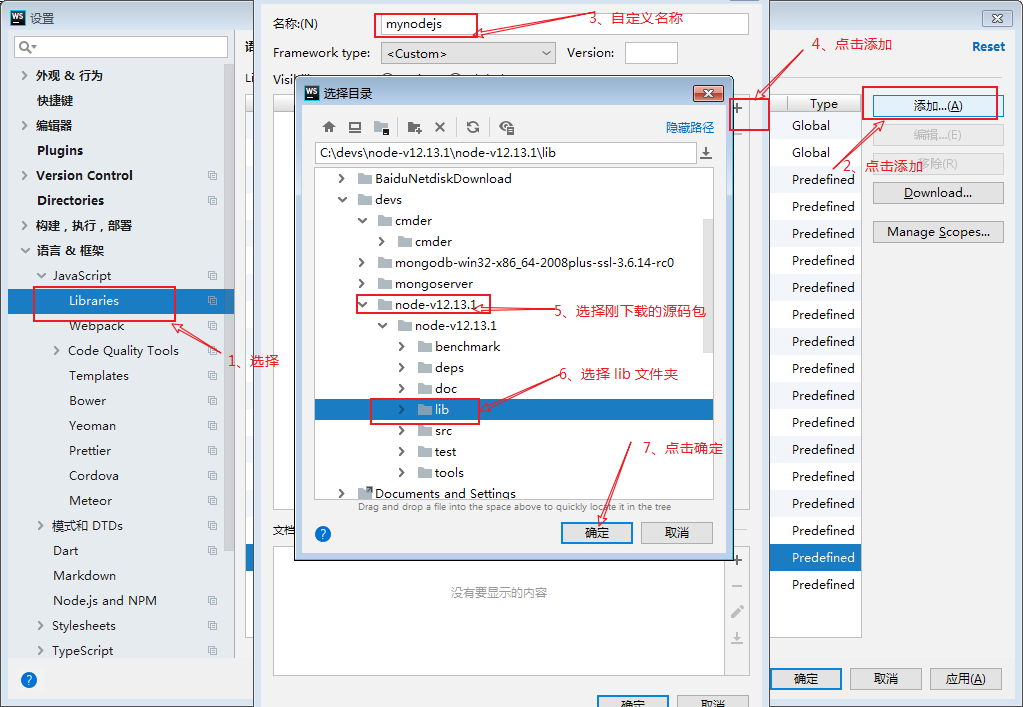Viewport: 1023px width, 707px height.
Task: Open Plugins settings page
Action: point(60,151)
